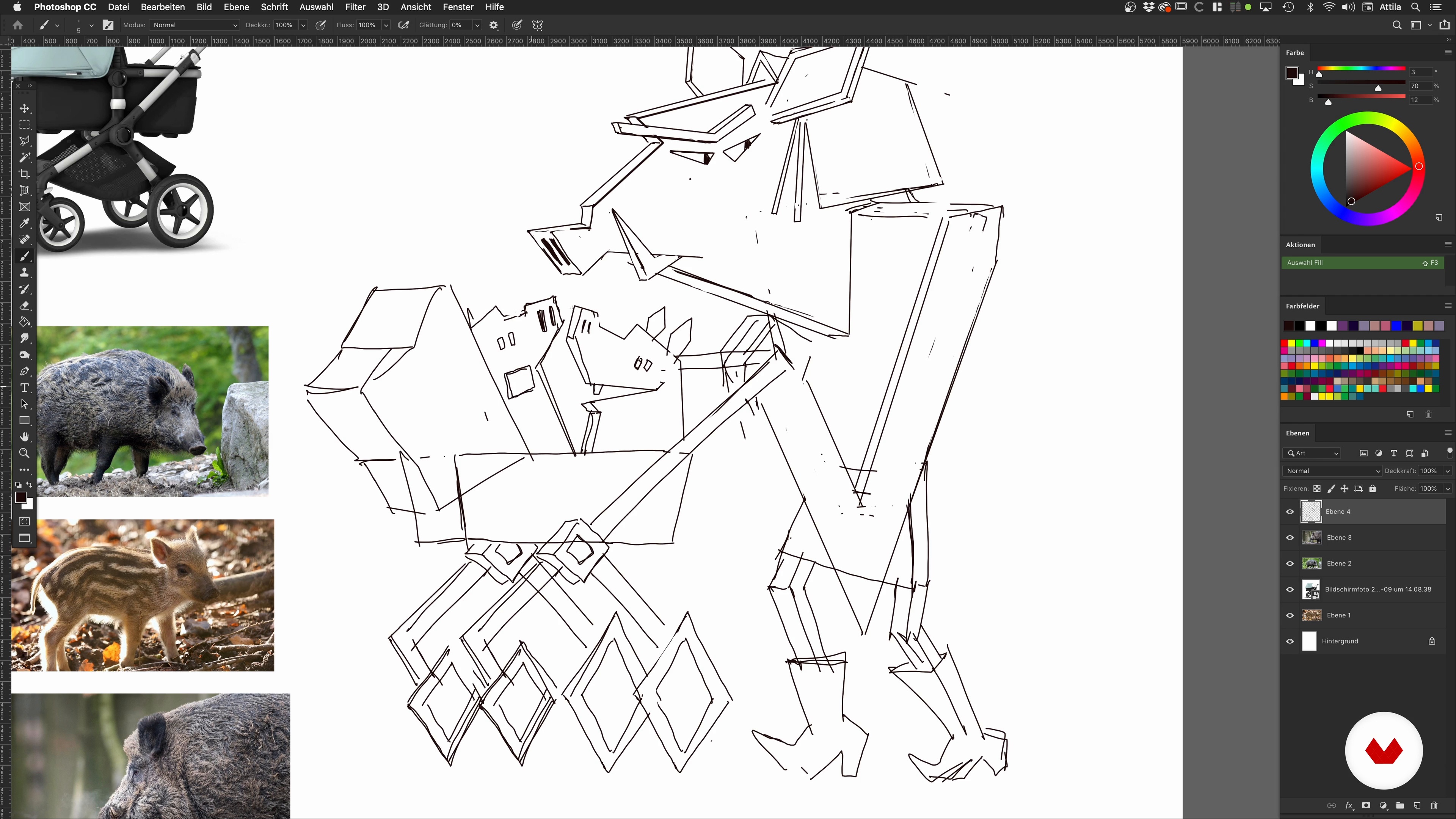Open the Filter menu
The width and height of the screenshot is (1456, 819).
355,7
